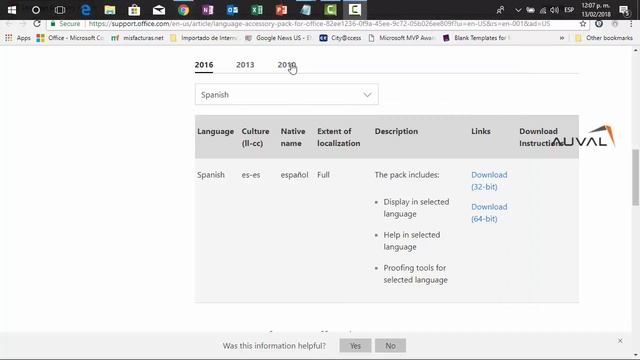Screen dimensions: 640x360
Task: Click the Download (64-bit) link
Action: [489, 213]
